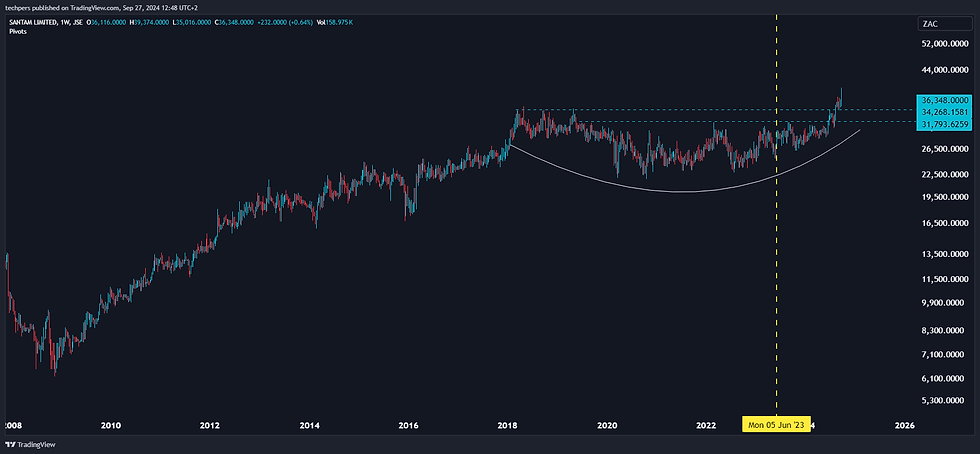This screenshot has width=980, height=454.
Task: Click the 2018 label on the time axis
Action: click(x=508, y=425)
